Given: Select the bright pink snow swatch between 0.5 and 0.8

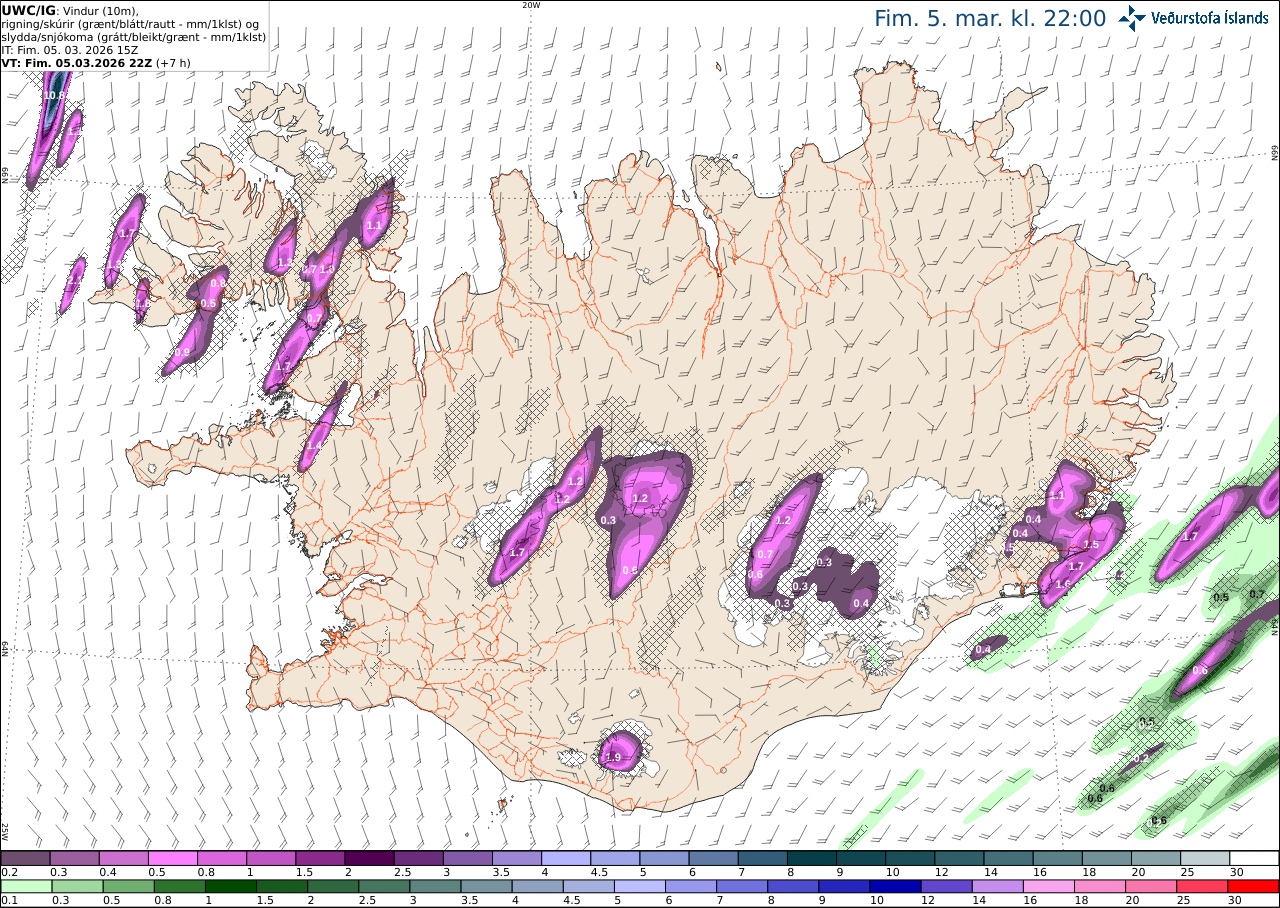Looking at the screenshot, I should [x=172, y=858].
